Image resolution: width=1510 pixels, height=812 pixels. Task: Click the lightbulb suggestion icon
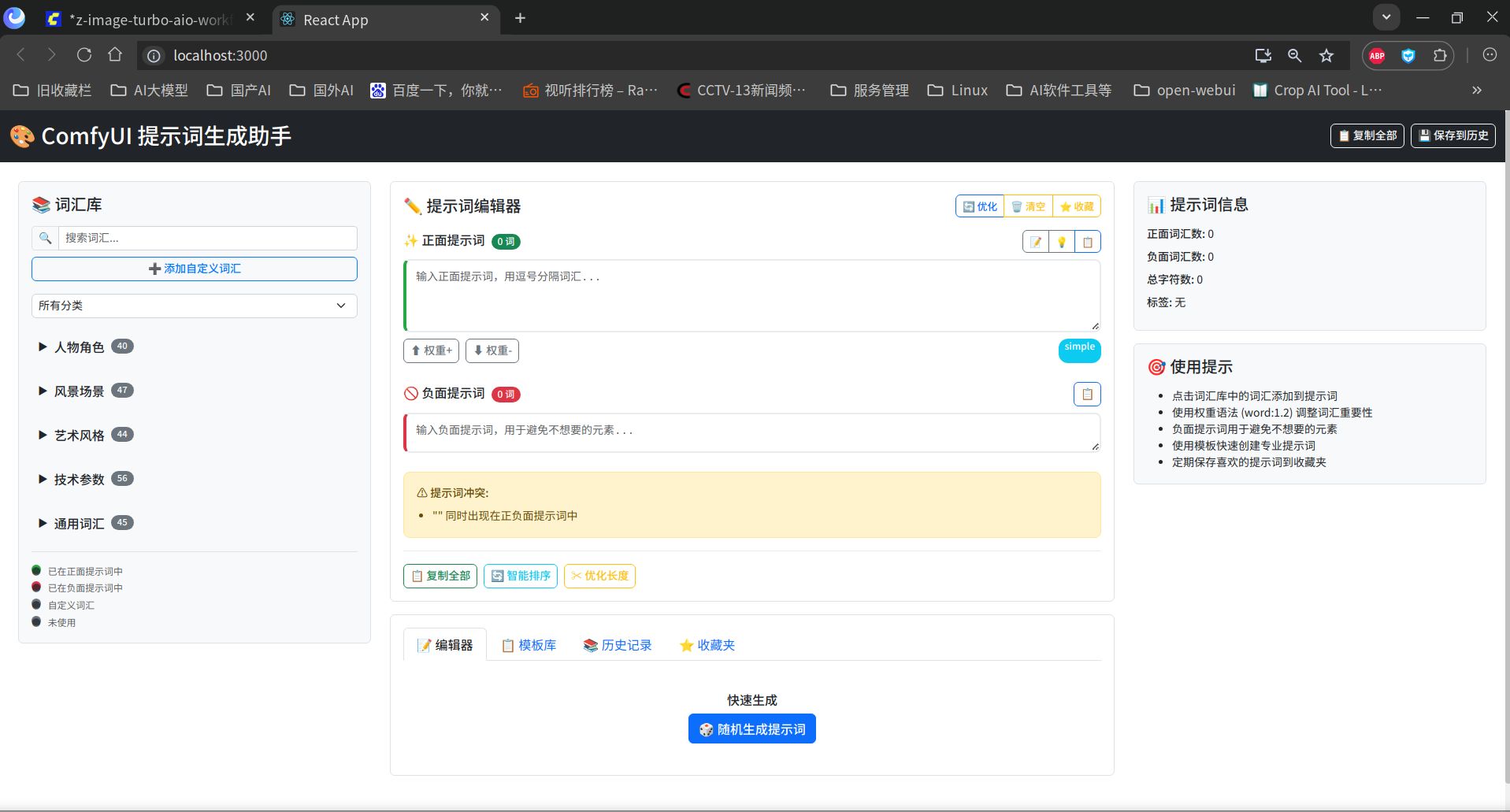(1062, 242)
